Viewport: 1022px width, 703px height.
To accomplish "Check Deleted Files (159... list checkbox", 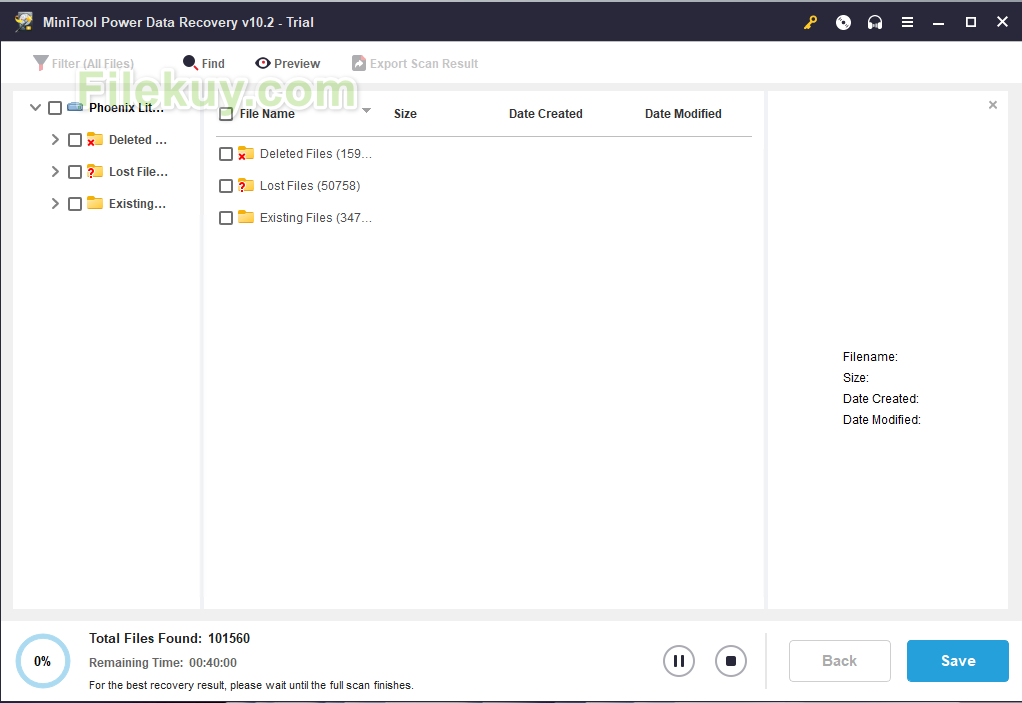I will tap(226, 154).
